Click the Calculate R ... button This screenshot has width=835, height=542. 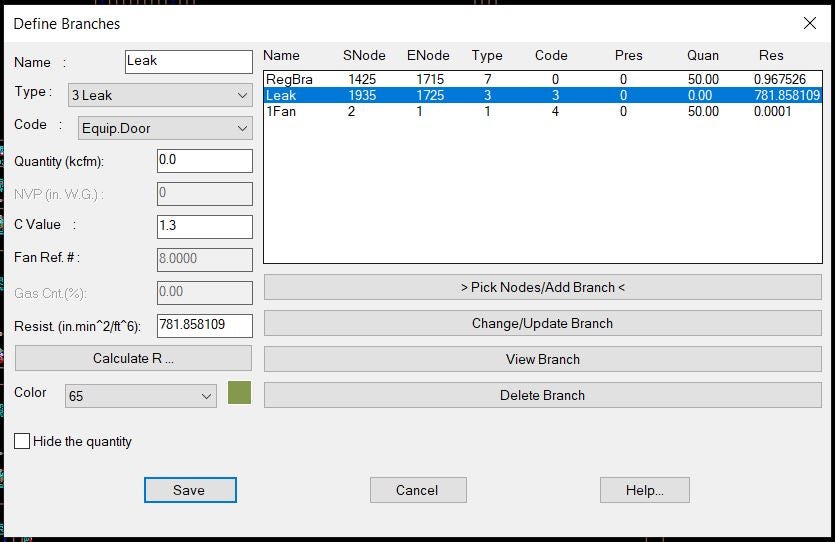point(133,358)
